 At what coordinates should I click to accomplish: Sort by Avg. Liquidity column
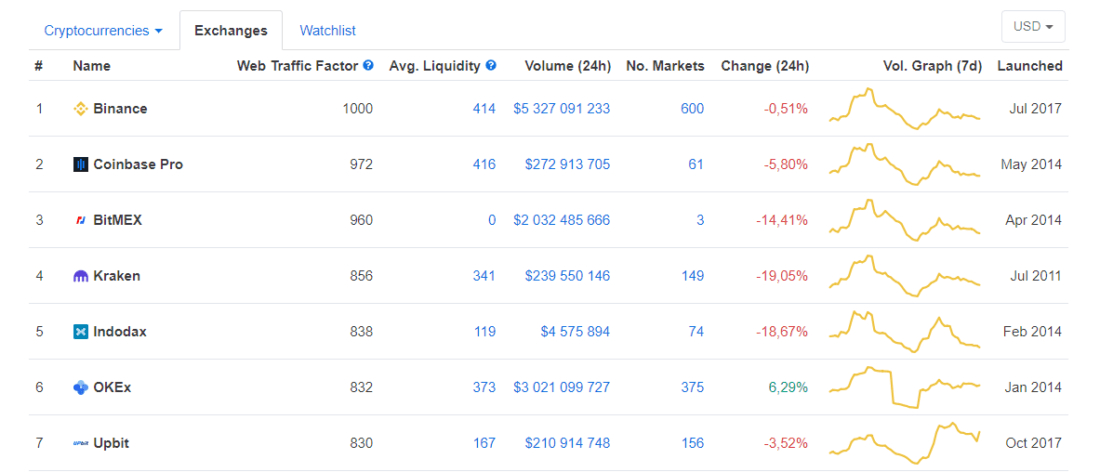click(x=434, y=66)
